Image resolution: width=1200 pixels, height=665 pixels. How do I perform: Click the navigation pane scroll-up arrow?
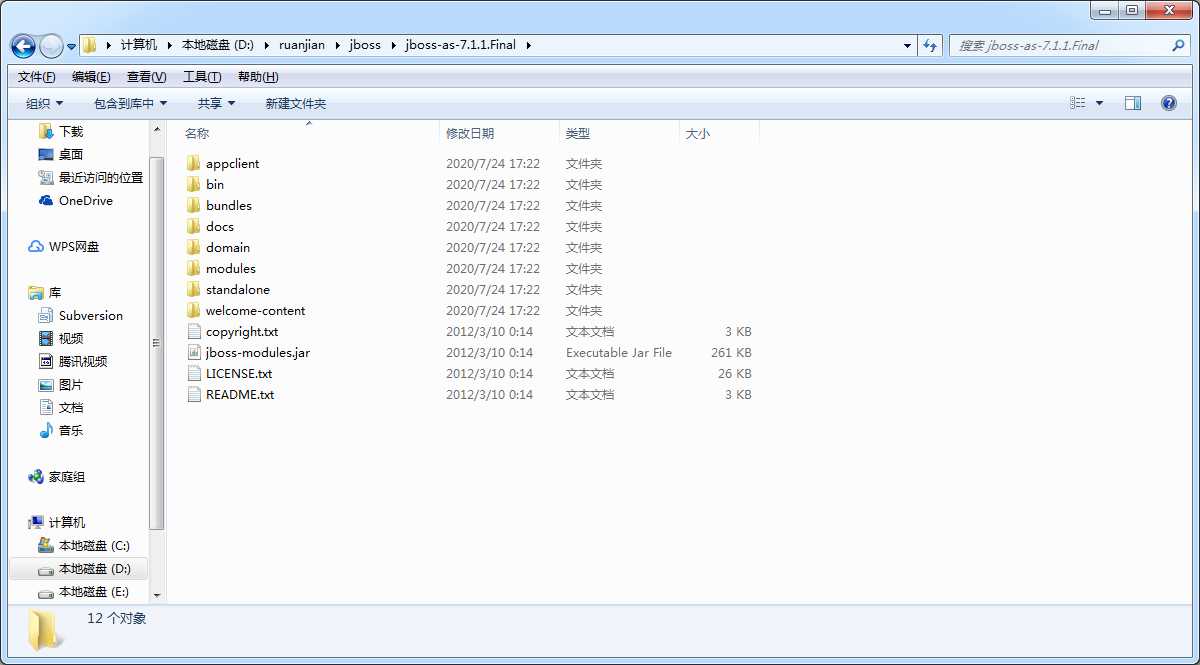(156, 130)
